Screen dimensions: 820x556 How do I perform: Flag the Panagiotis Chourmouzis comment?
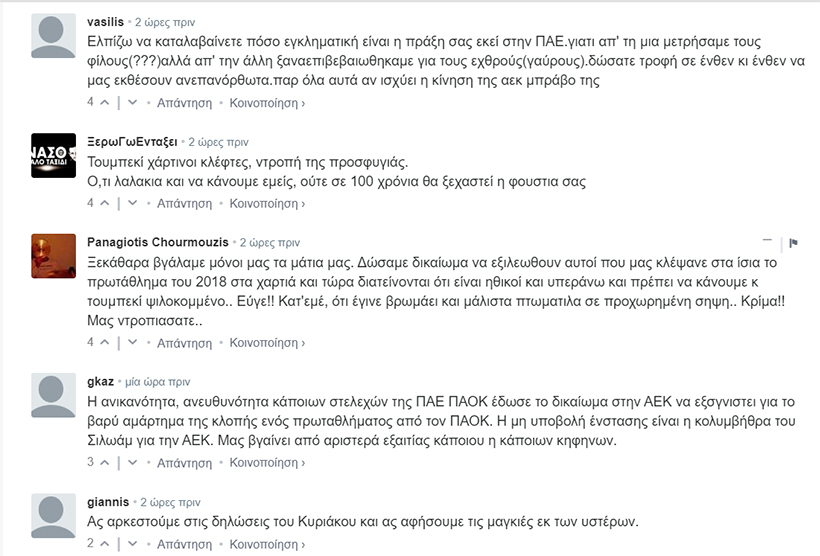pyautogui.click(x=793, y=242)
